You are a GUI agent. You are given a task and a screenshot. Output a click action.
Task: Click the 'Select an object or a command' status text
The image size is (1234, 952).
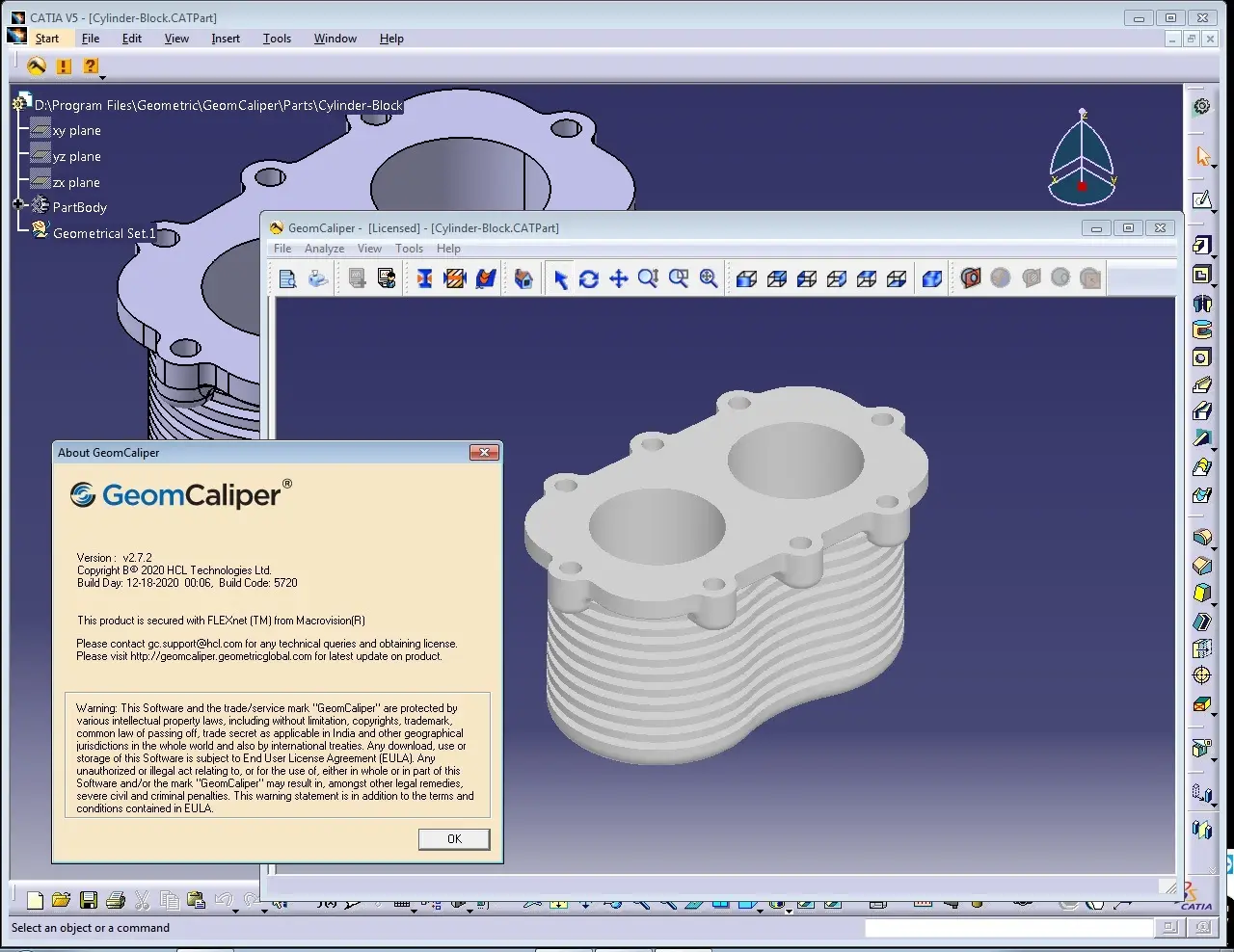(x=91, y=928)
